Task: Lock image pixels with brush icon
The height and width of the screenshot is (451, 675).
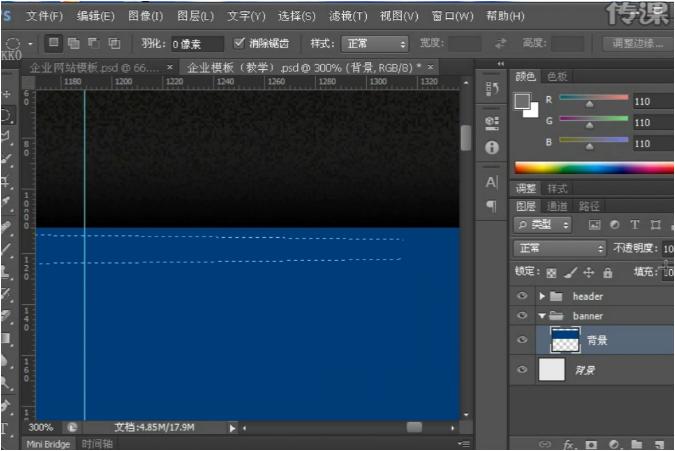Action: (x=570, y=272)
